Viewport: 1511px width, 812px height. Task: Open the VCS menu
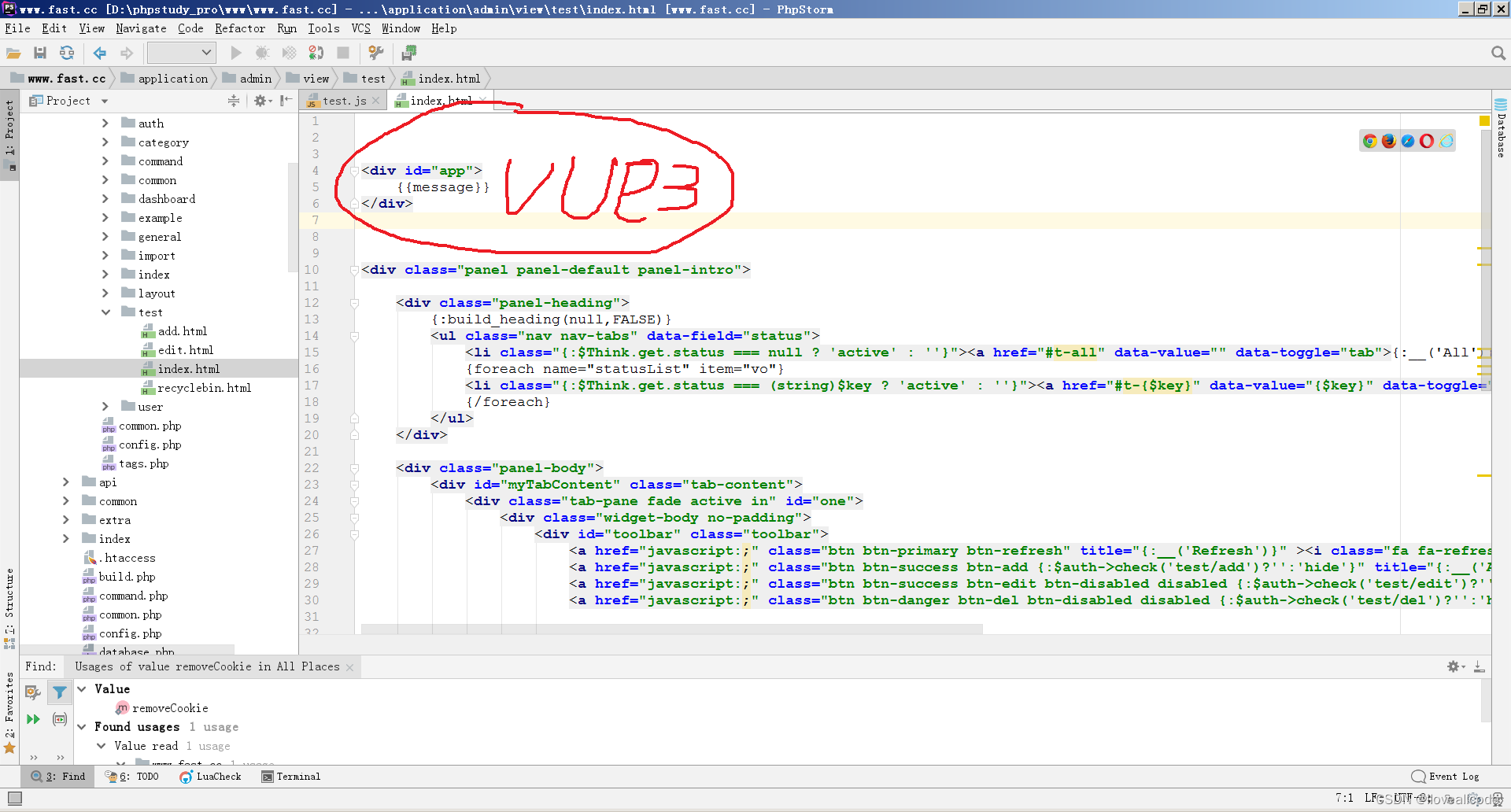point(360,28)
